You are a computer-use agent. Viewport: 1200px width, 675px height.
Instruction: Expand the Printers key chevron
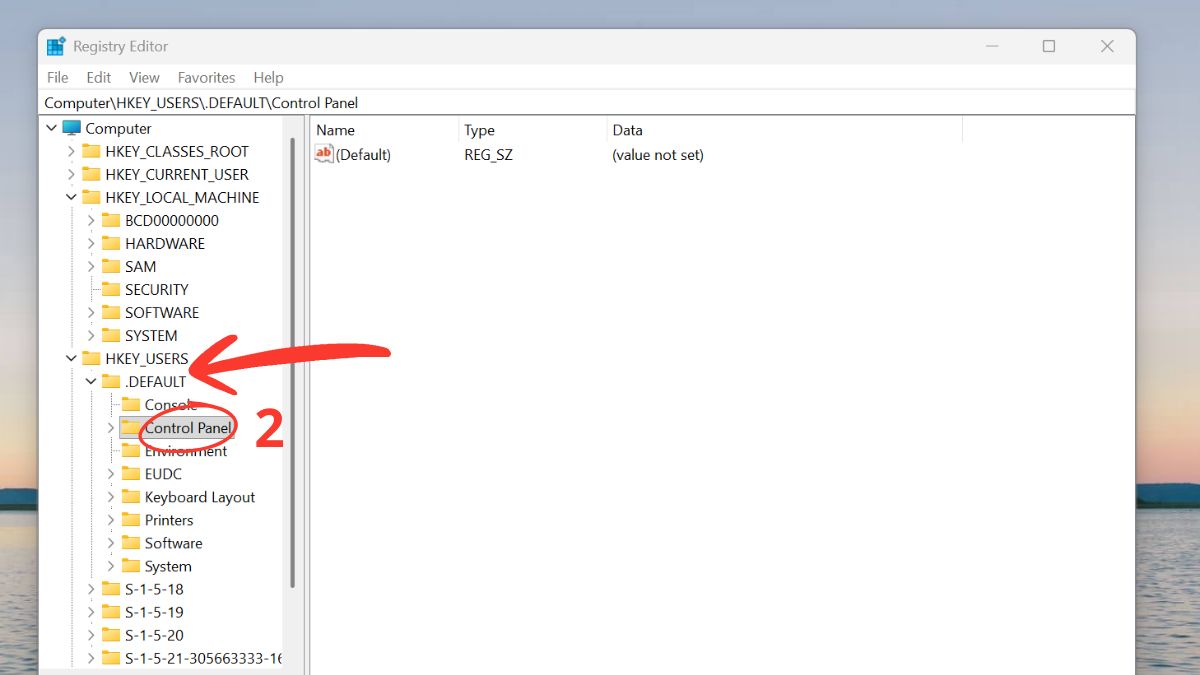(111, 520)
